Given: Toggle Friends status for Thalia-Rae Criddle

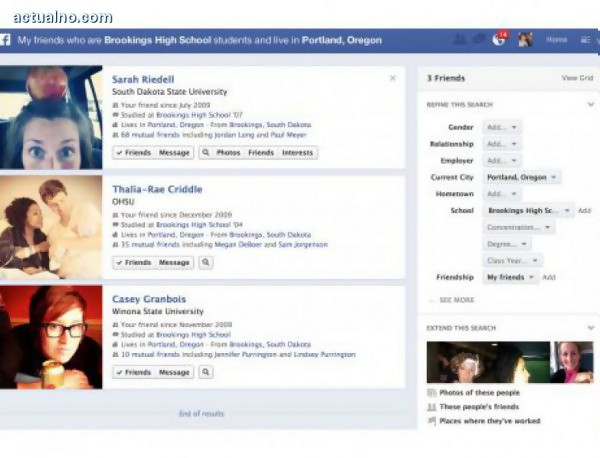Looking at the screenshot, I should pos(134,262).
